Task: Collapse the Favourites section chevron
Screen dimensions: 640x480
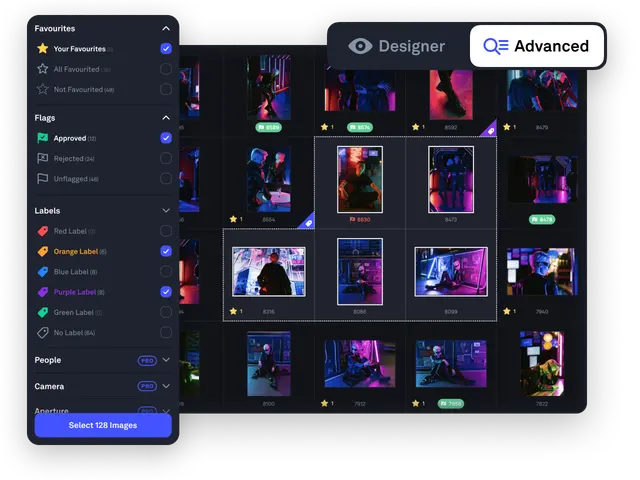Action: [x=166, y=29]
